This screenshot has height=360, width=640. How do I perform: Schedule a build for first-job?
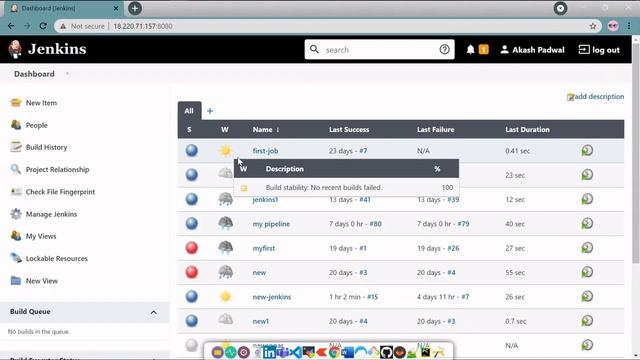587,151
